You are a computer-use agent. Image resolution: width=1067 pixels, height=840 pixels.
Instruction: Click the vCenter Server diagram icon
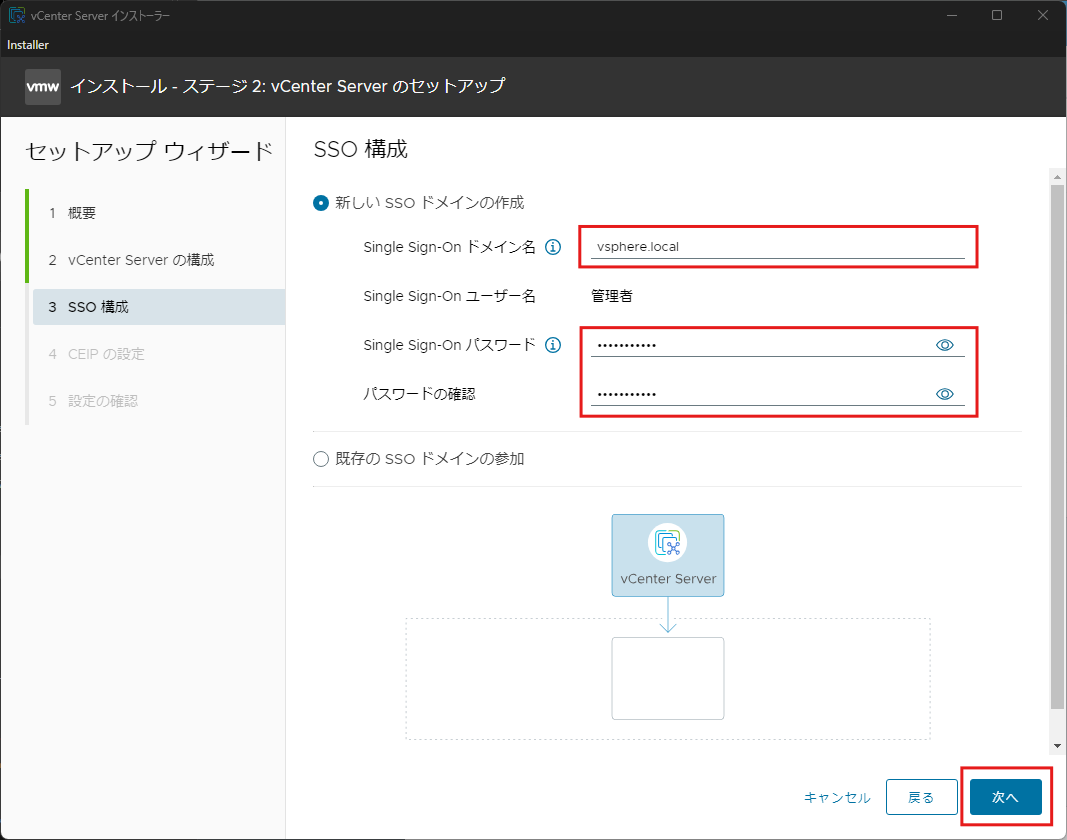tap(668, 543)
